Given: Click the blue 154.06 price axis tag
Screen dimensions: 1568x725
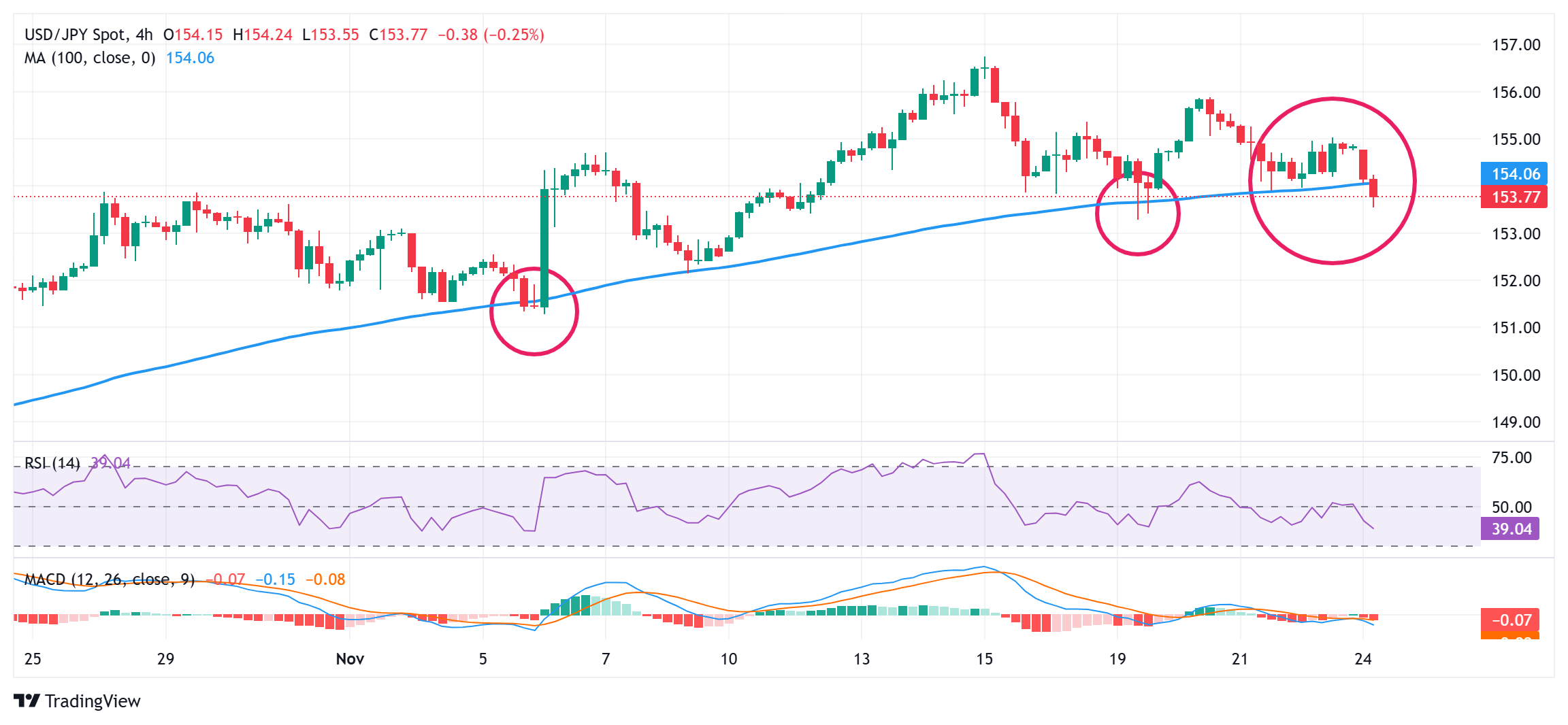Looking at the screenshot, I should tap(1514, 174).
